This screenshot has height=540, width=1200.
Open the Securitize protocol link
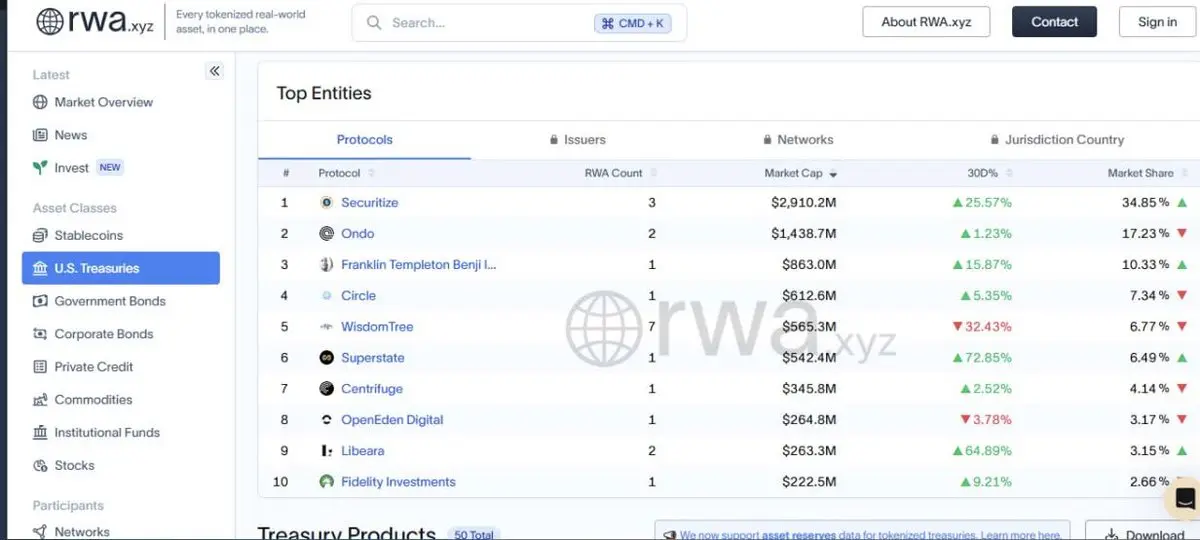[370, 202]
